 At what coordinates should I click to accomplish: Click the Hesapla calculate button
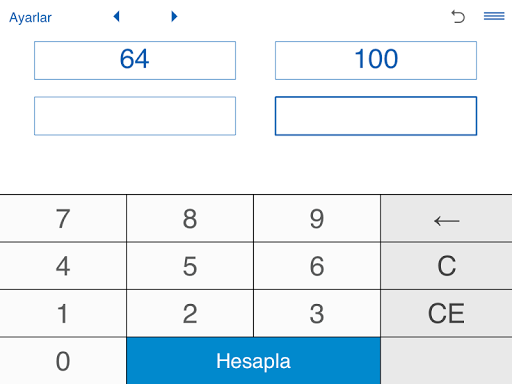(253, 361)
